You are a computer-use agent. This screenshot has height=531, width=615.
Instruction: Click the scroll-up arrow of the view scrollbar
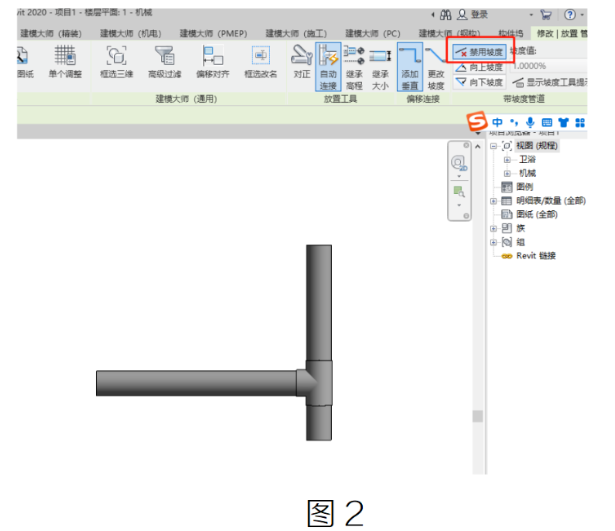pos(477,147)
